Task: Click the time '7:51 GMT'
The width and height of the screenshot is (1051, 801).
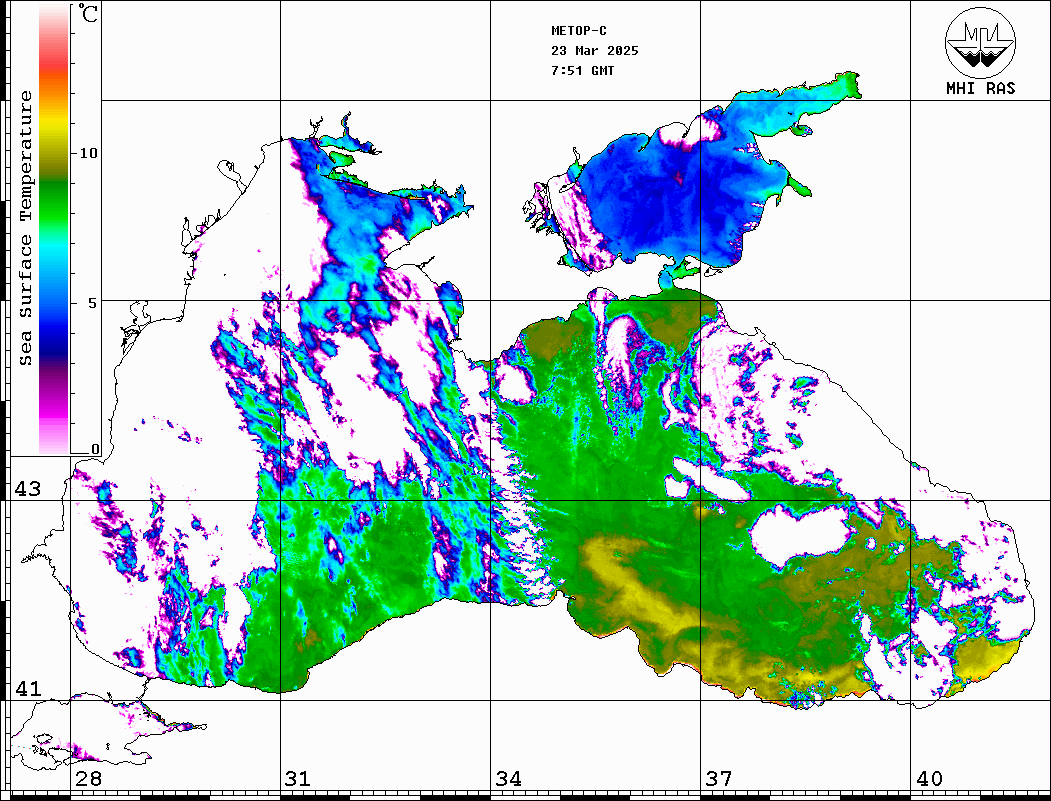Action: point(582,70)
